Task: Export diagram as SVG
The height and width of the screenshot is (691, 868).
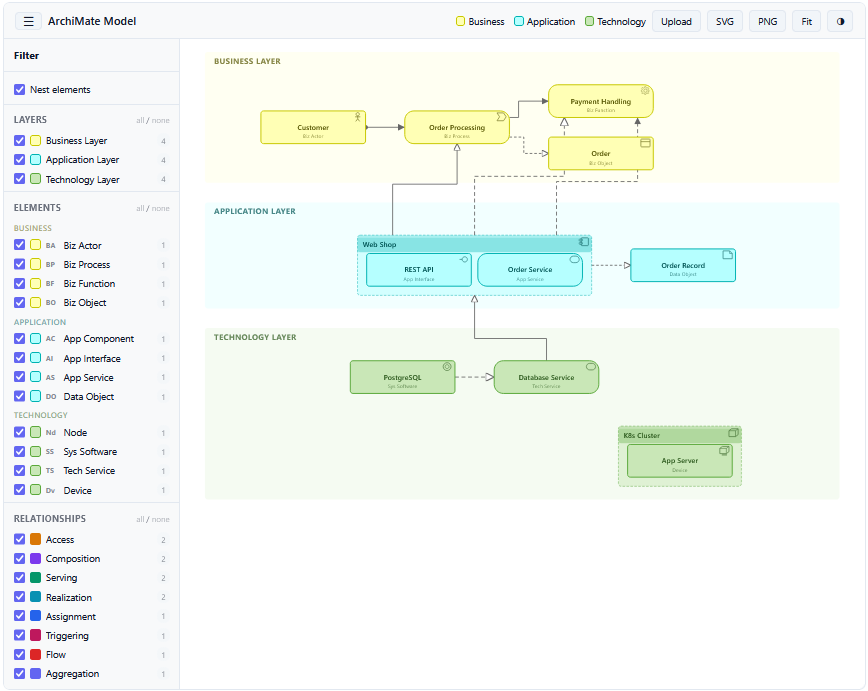Action: coord(725,22)
